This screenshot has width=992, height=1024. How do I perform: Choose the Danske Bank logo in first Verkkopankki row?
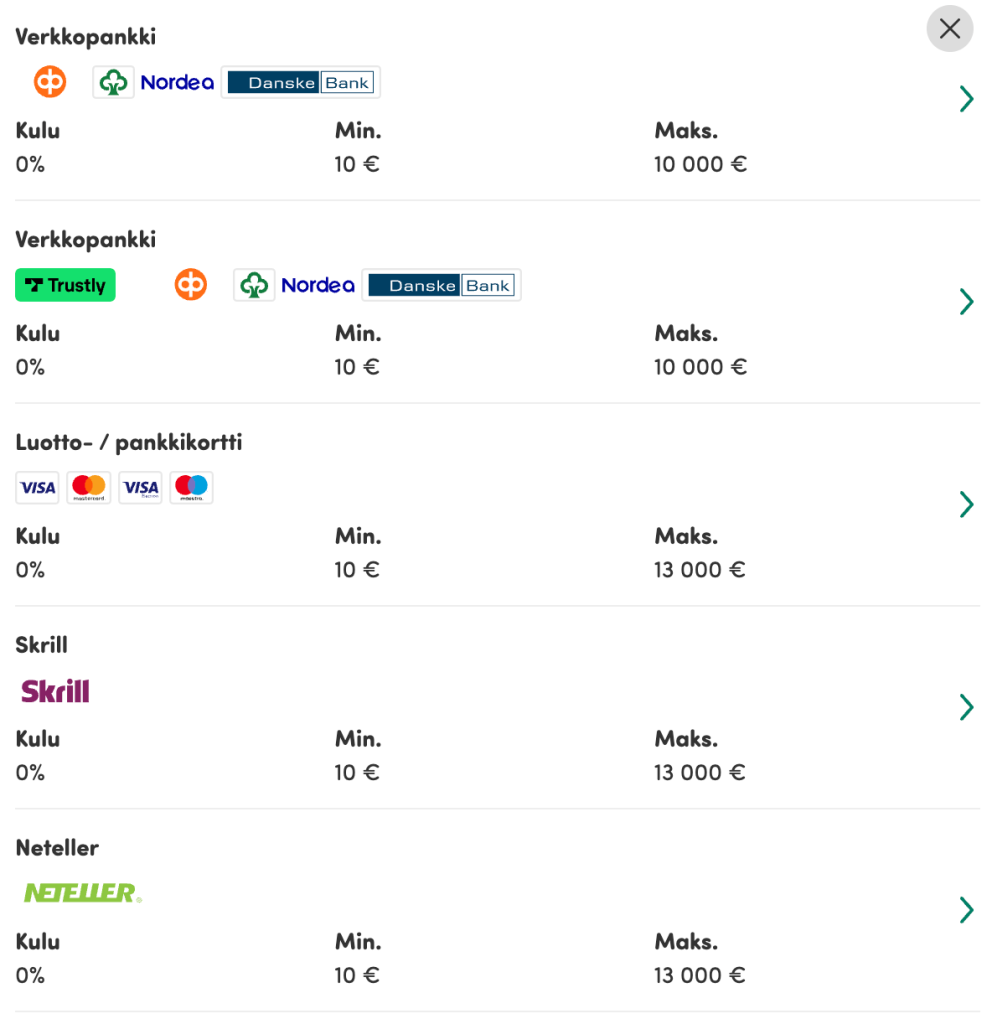tap(301, 82)
